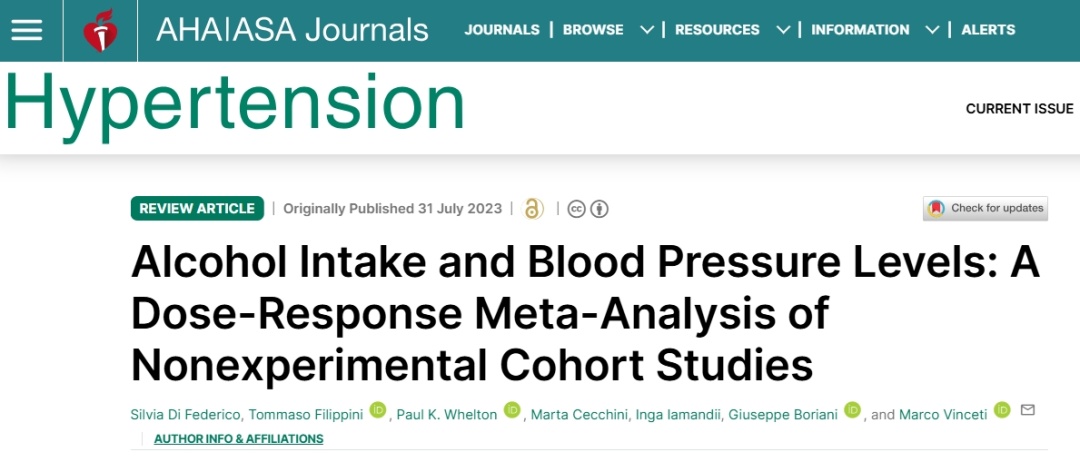
Task: Open the Alerts menu item
Action: point(988,30)
